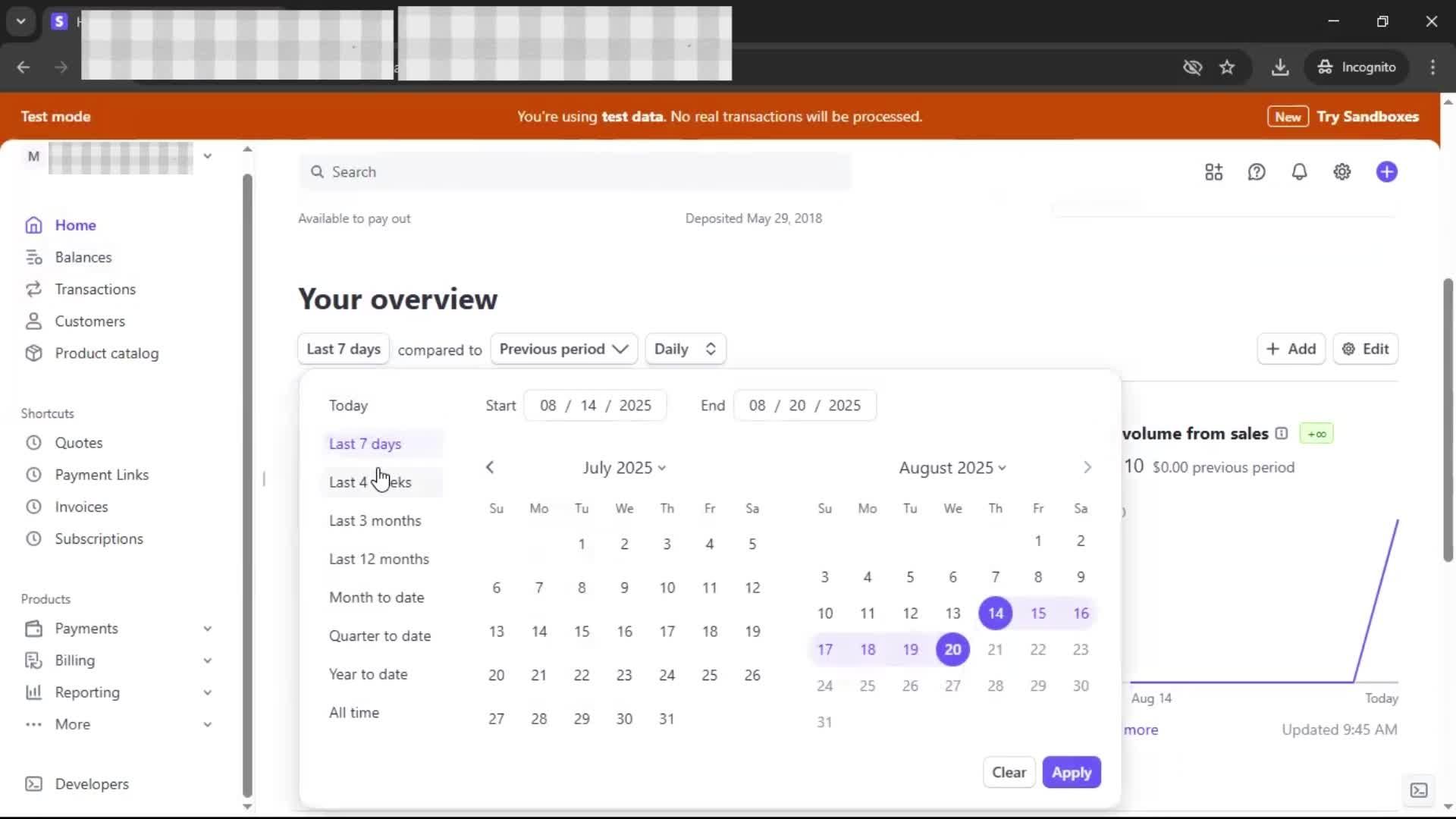Advance calendar to next month

click(1087, 468)
